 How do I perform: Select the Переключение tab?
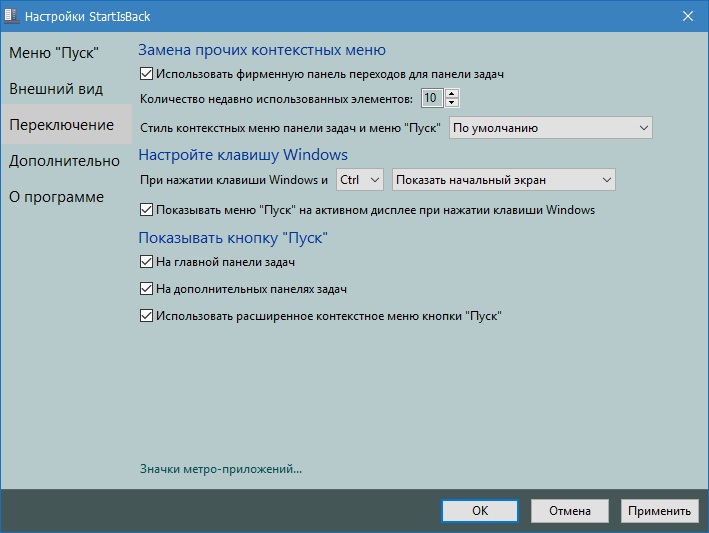[61, 125]
